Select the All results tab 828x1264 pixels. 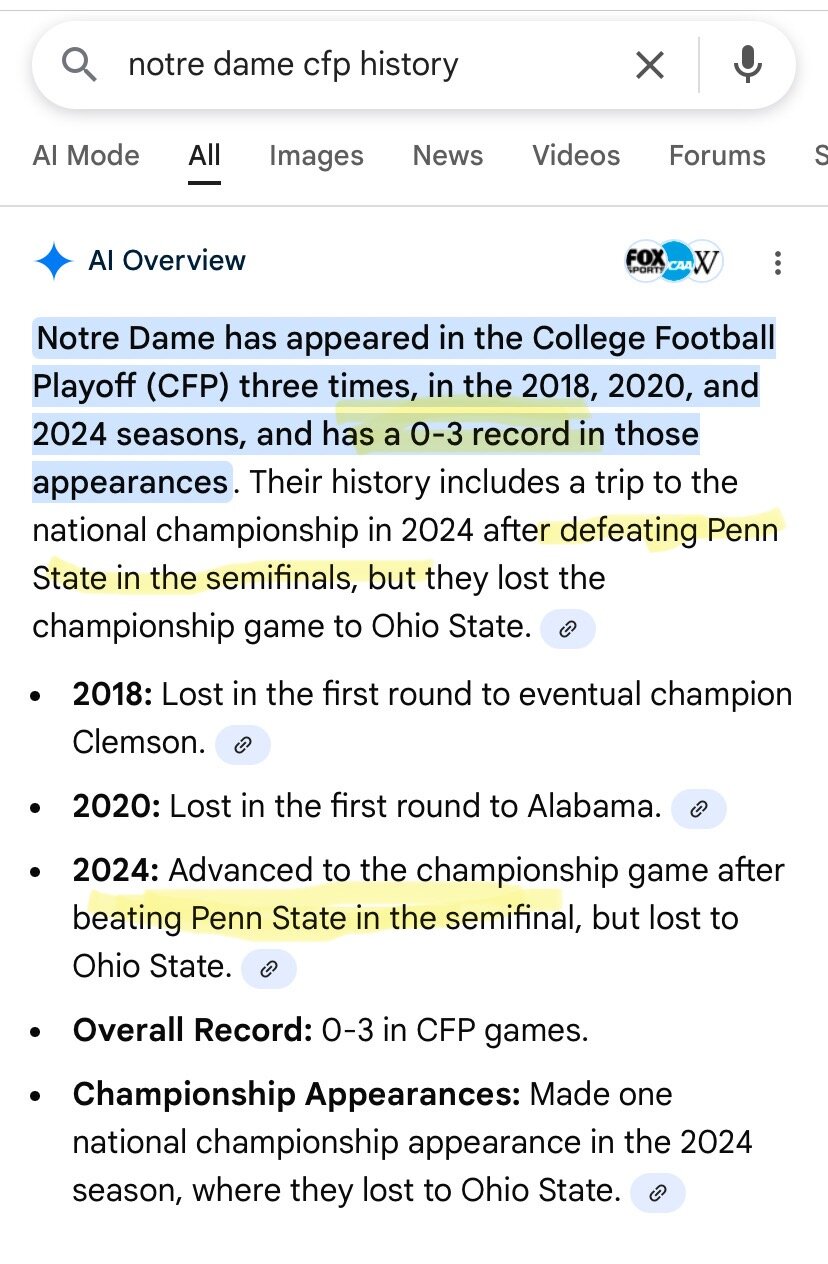[204, 156]
